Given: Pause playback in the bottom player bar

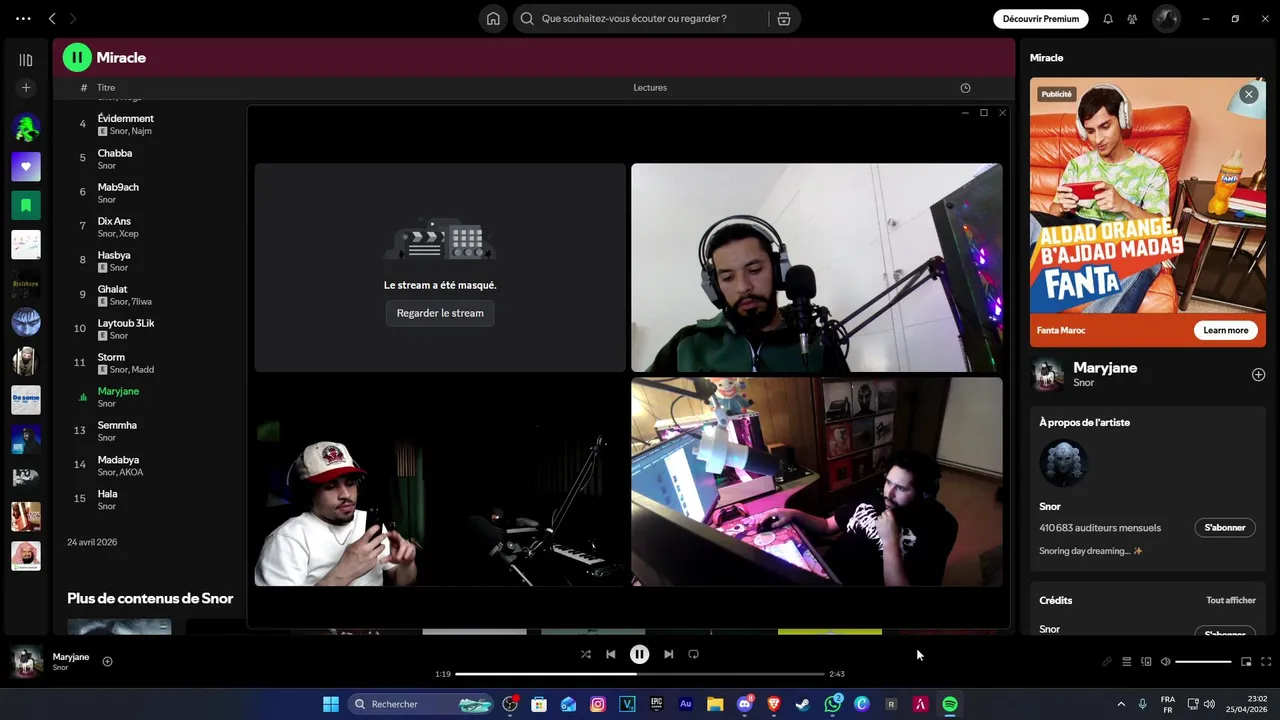Looking at the screenshot, I should [640, 654].
